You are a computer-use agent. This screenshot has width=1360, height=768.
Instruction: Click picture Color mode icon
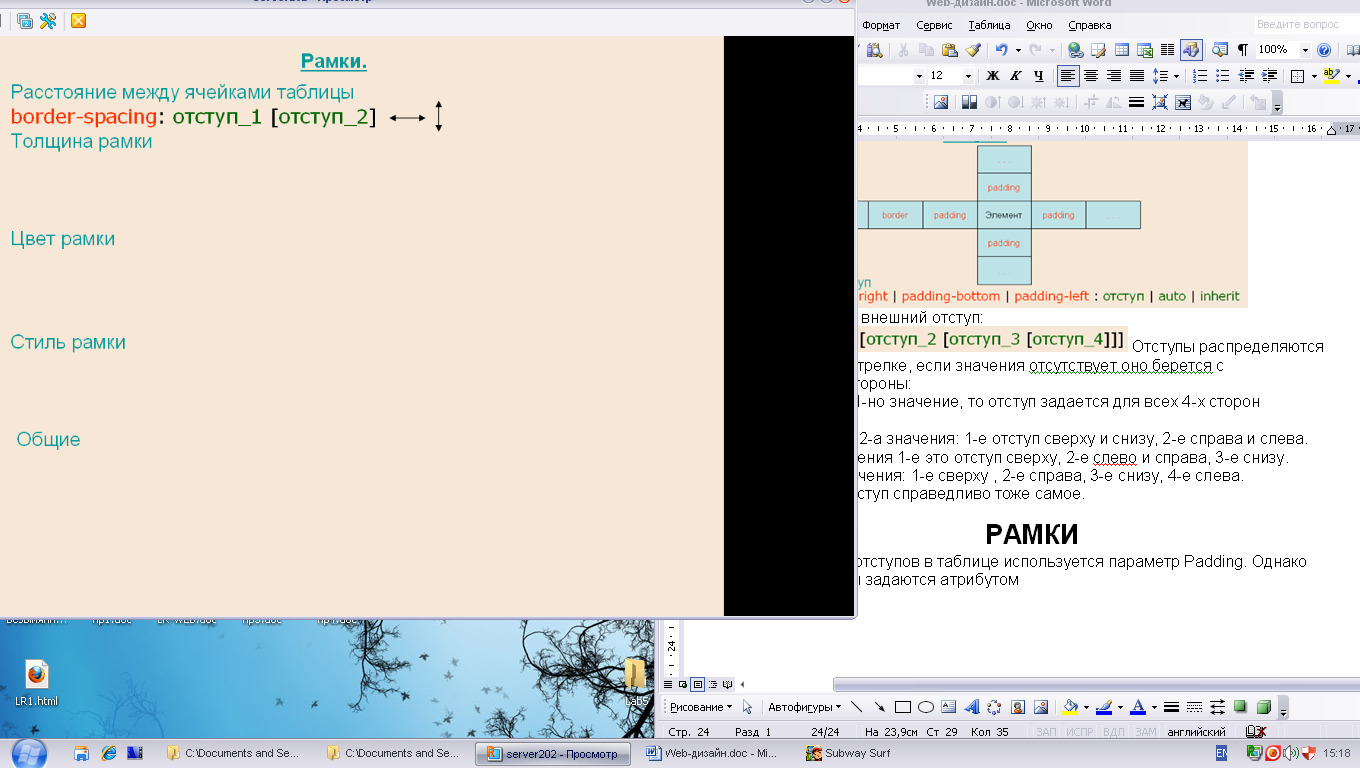pyautogui.click(x=969, y=102)
